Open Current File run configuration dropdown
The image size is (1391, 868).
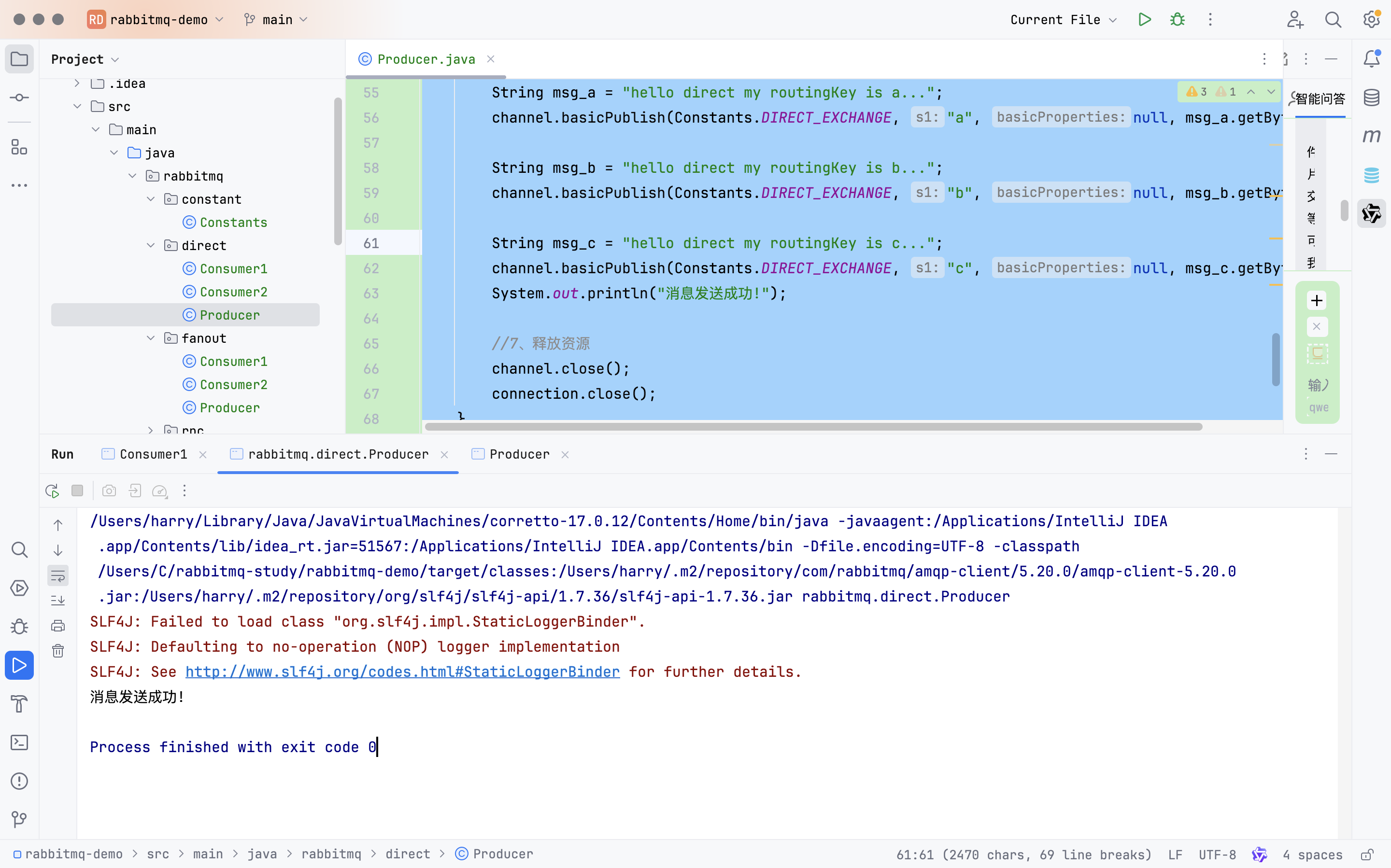point(1063,19)
